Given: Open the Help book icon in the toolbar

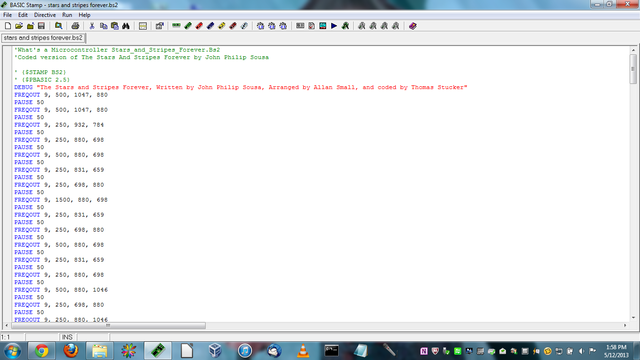Looking at the screenshot, I should click(413, 26).
